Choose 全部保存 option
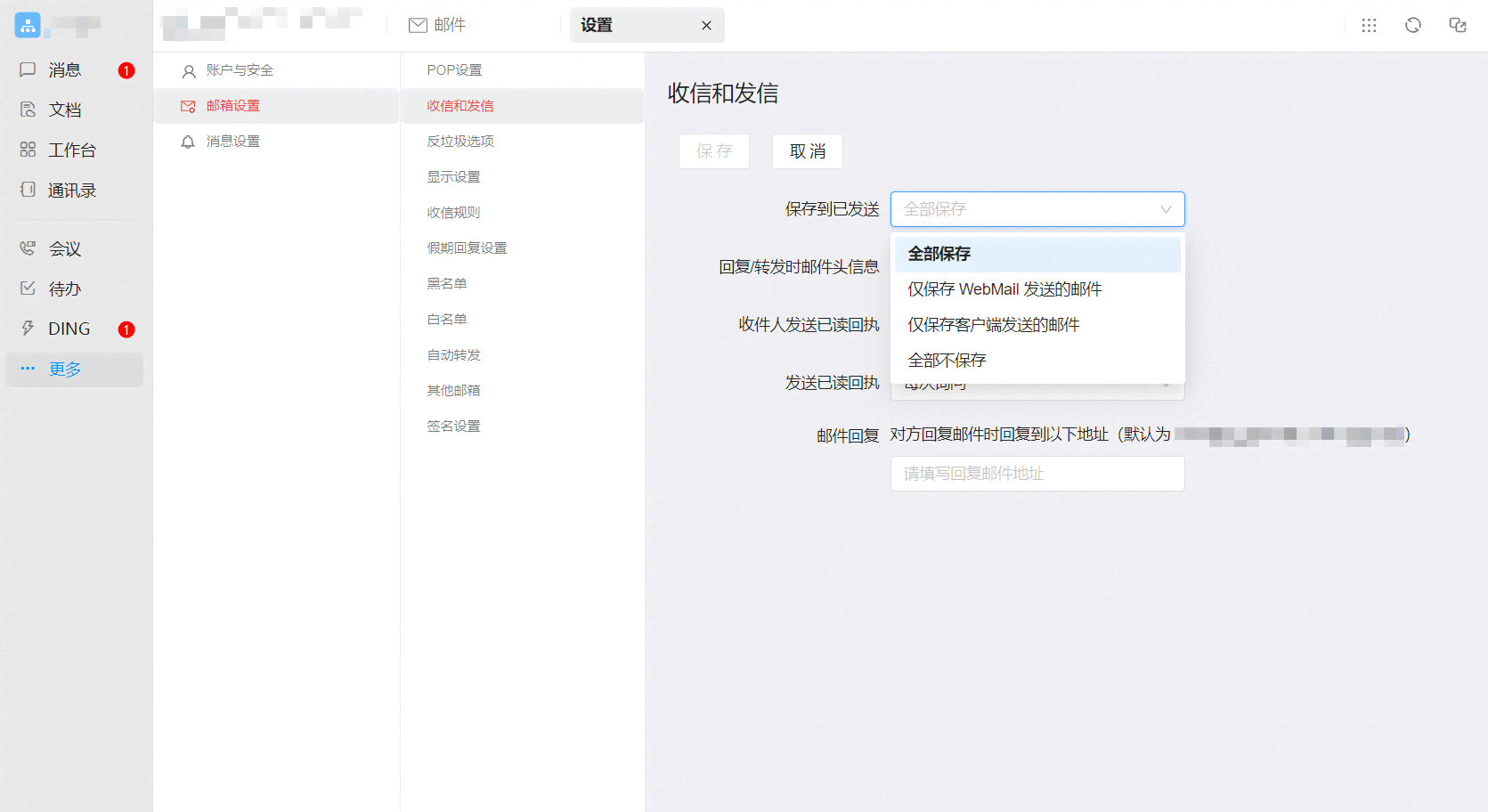The width and height of the screenshot is (1488, 812). tap(1037, 254)
